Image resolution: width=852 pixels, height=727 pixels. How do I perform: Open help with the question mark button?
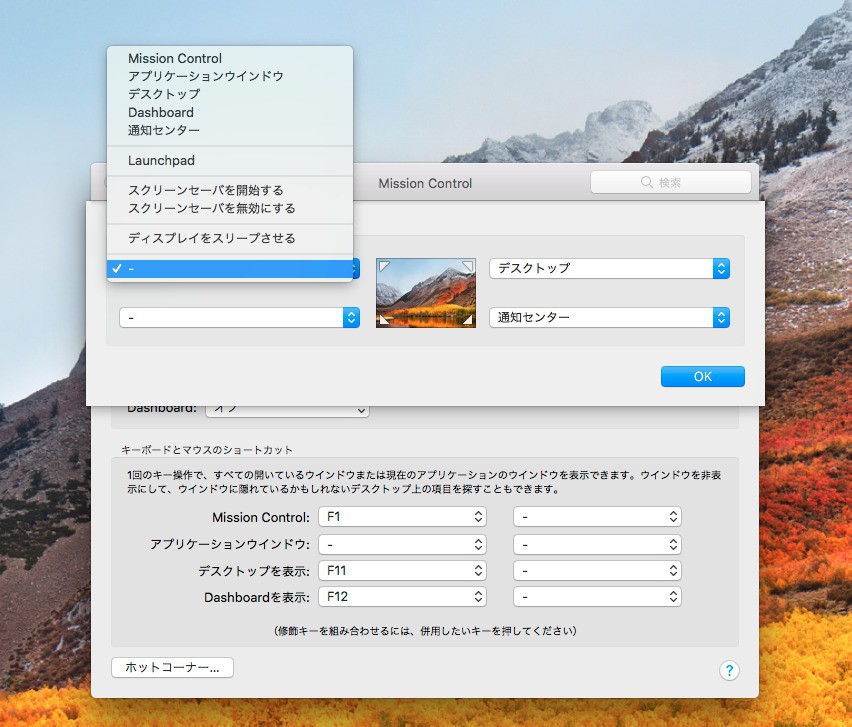pyautogui.click(x=729, y=670)
